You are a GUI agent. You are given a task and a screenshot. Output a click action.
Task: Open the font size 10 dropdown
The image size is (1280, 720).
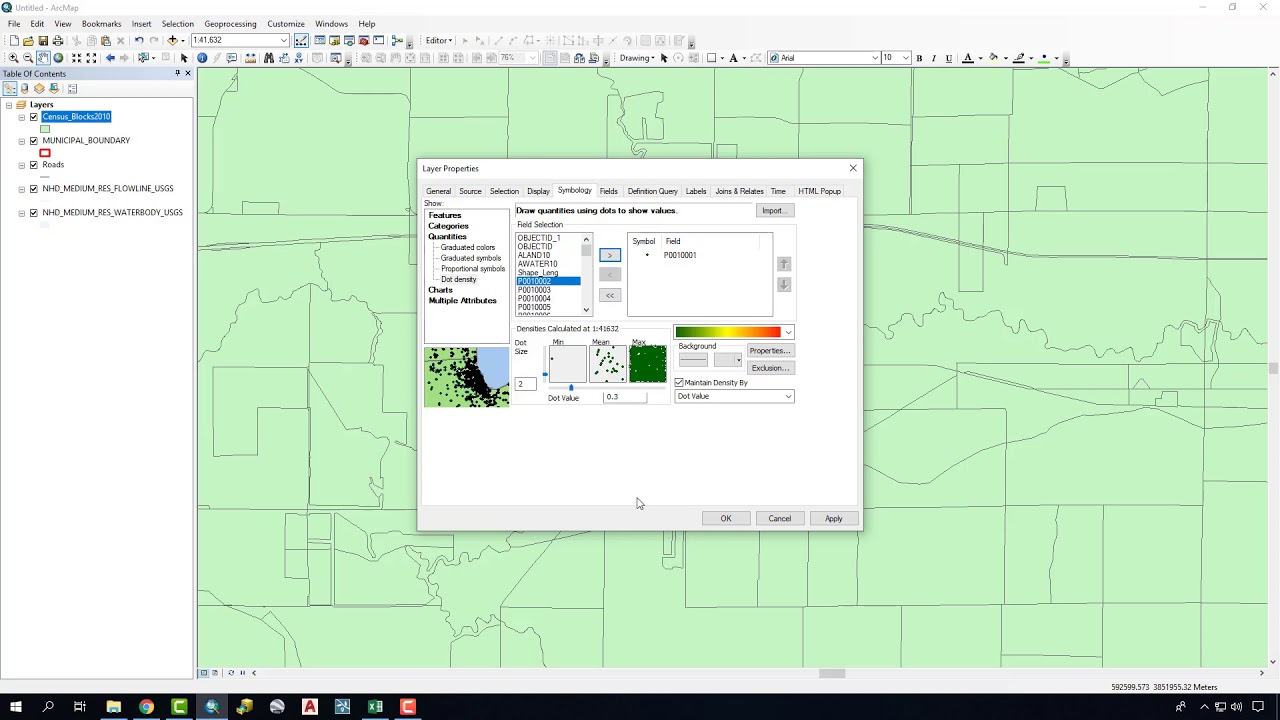pyautogui.click(x=905, y=58)
